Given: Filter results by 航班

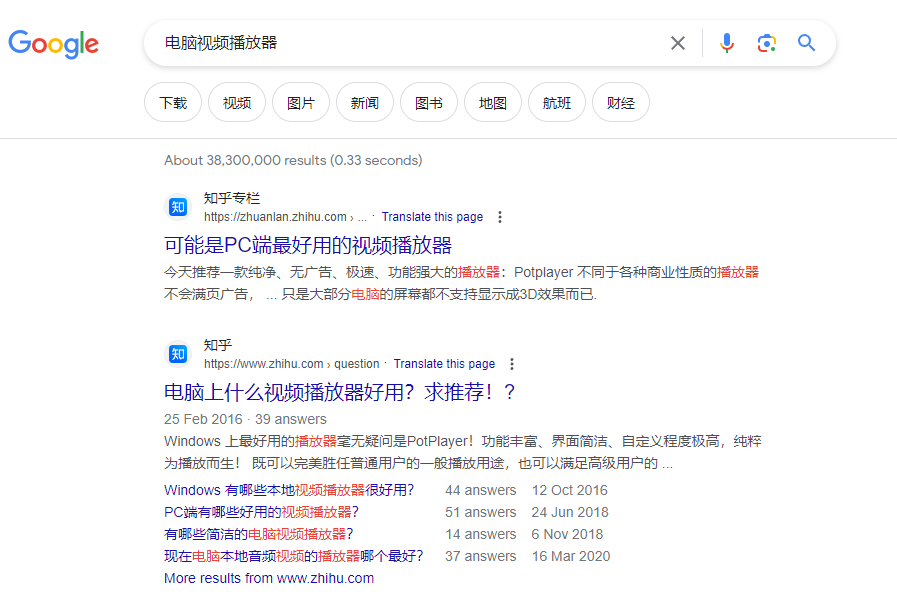Looking at the screenshot, I should pos(557,102).
